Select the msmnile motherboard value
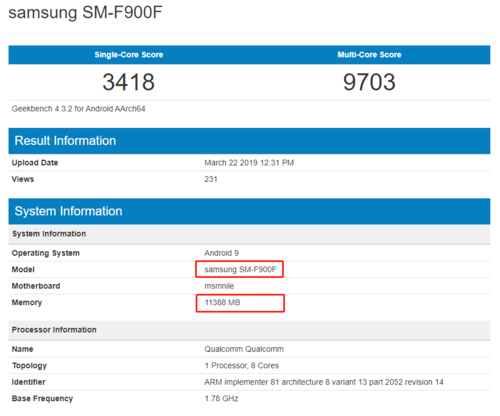Viewport: 500px width, 416px height. coord(219,286)
